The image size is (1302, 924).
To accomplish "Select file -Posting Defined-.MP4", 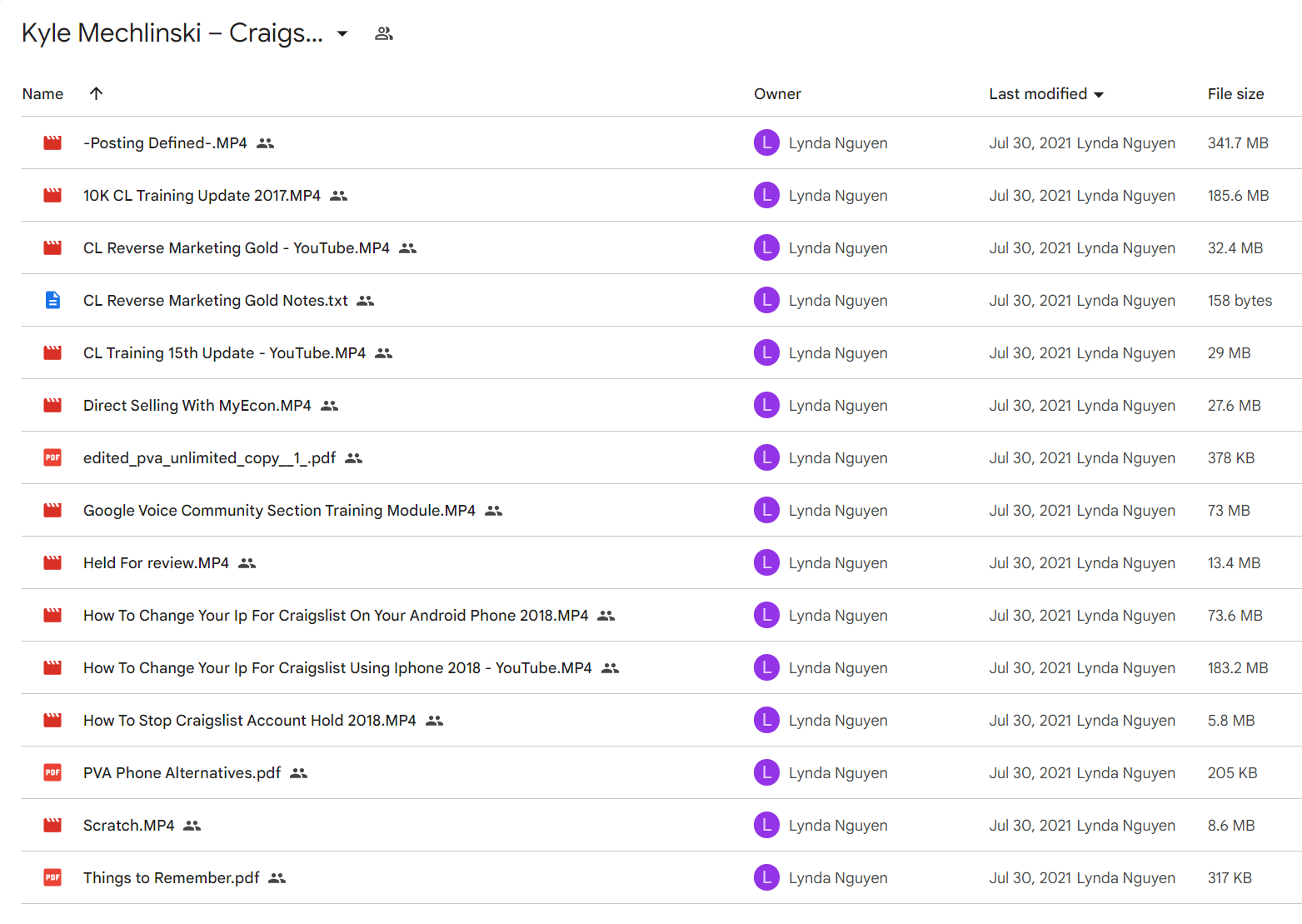I will click(x=165, y=143).
